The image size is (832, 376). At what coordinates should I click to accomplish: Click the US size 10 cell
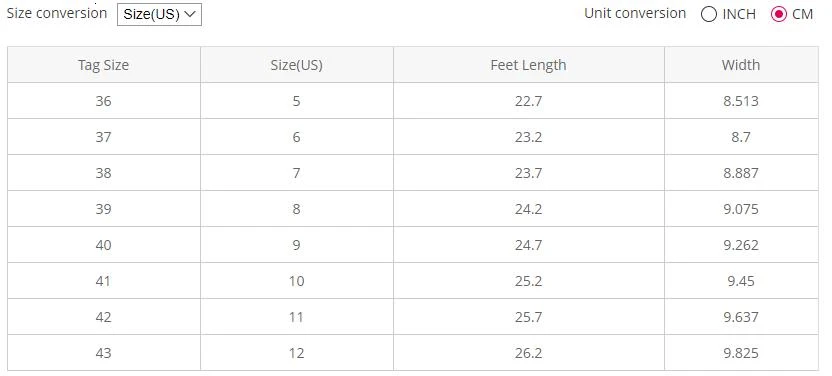[x=297, y=281]
